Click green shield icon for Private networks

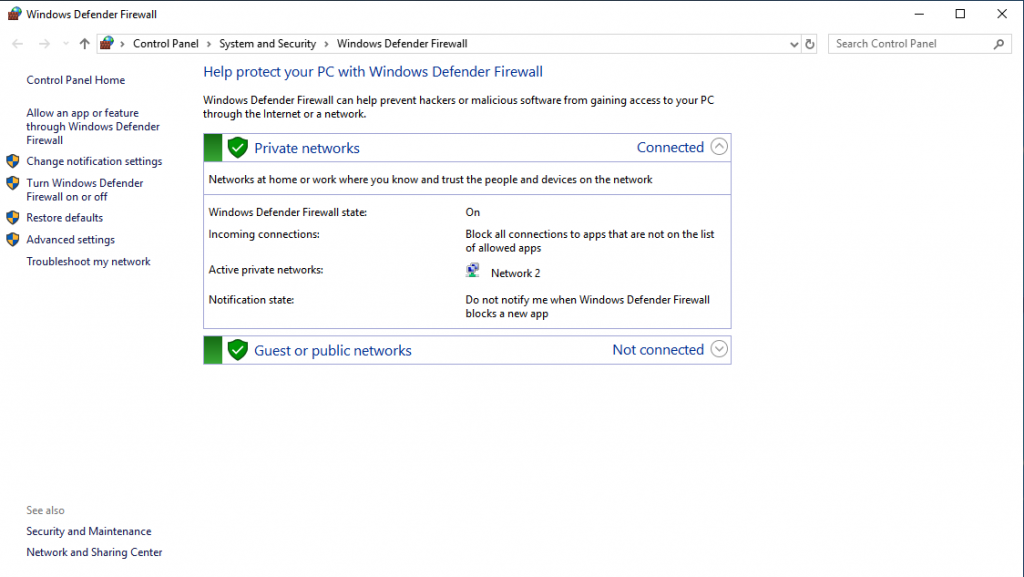238,148
